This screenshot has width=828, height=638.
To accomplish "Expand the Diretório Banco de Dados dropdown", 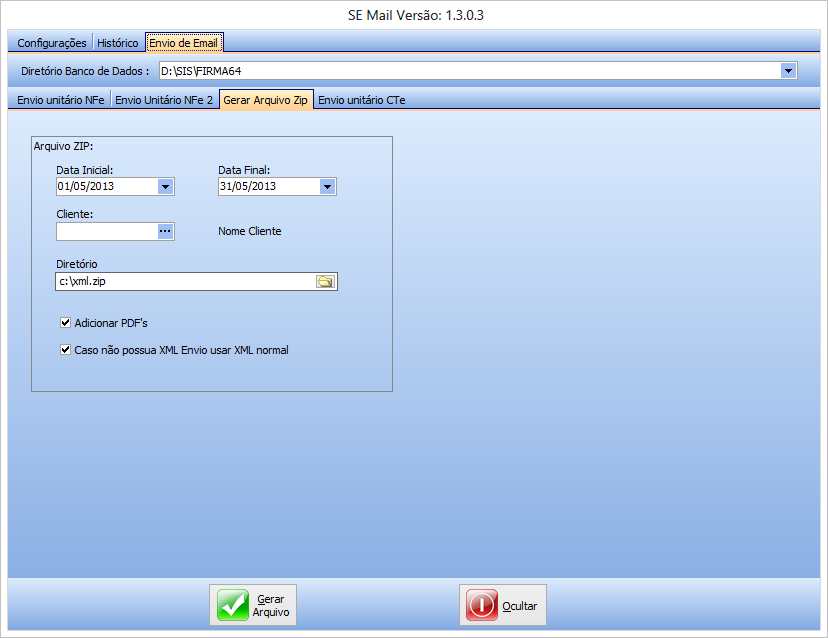I will (788, 71).
